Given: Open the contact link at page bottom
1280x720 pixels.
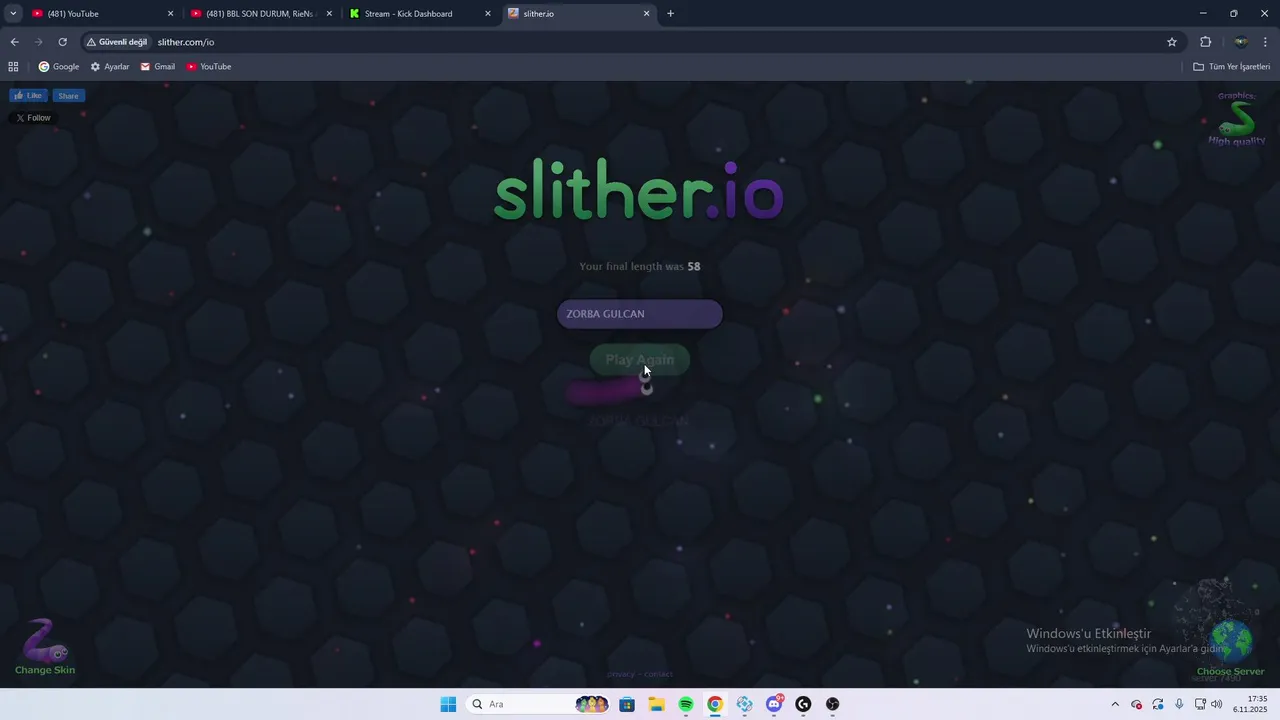Looking at the screenshot, I should [658, 674].
